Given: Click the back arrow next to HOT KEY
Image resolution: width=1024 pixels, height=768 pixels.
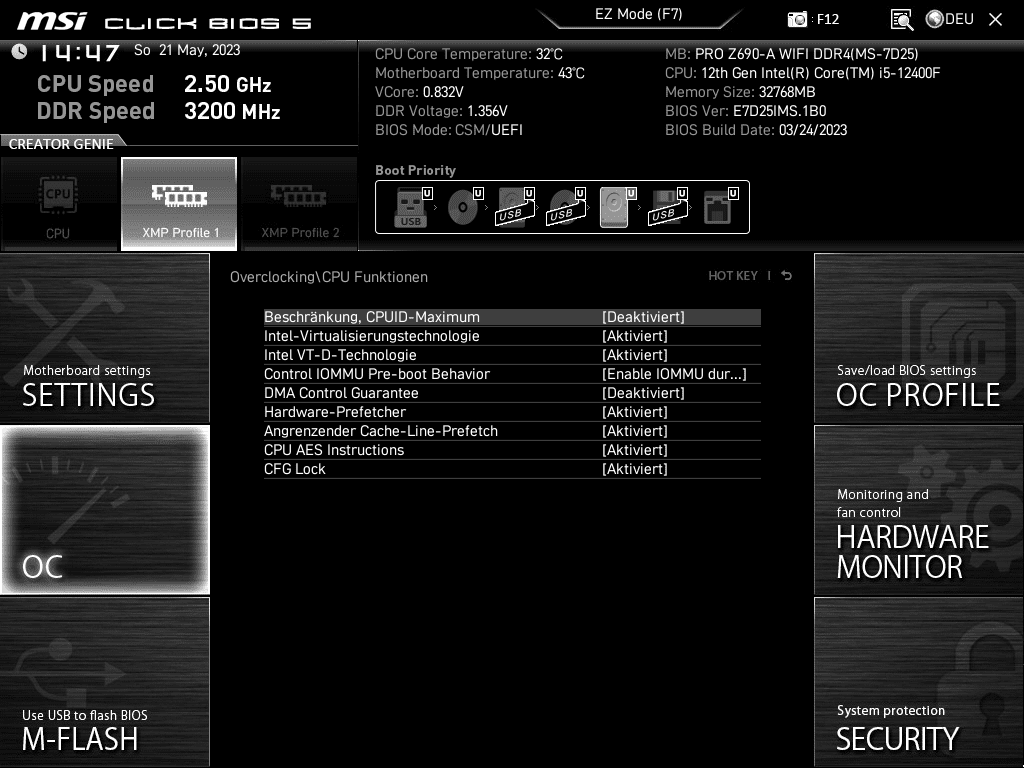Looking at the screenshot, I should pyautogui.click(x=787, y=276).
